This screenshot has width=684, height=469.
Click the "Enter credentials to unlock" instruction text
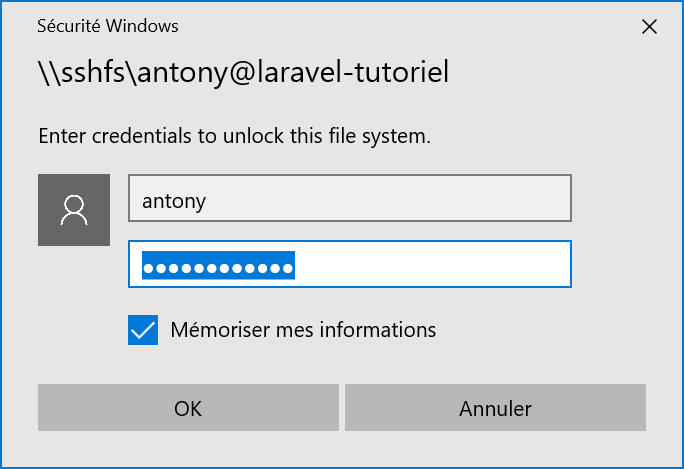coord(234,135)
